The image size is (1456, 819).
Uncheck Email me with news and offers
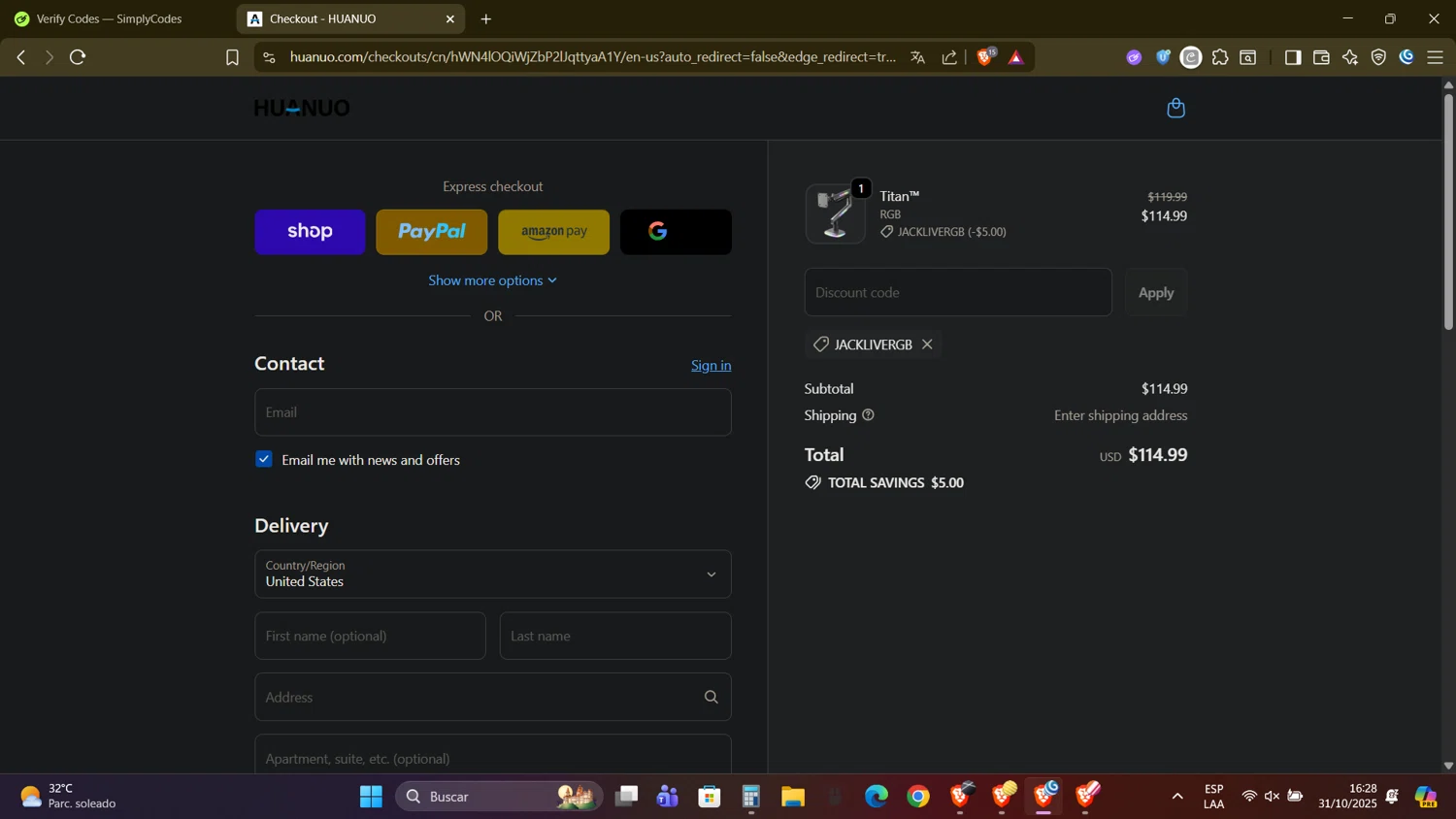click(264, 459)
